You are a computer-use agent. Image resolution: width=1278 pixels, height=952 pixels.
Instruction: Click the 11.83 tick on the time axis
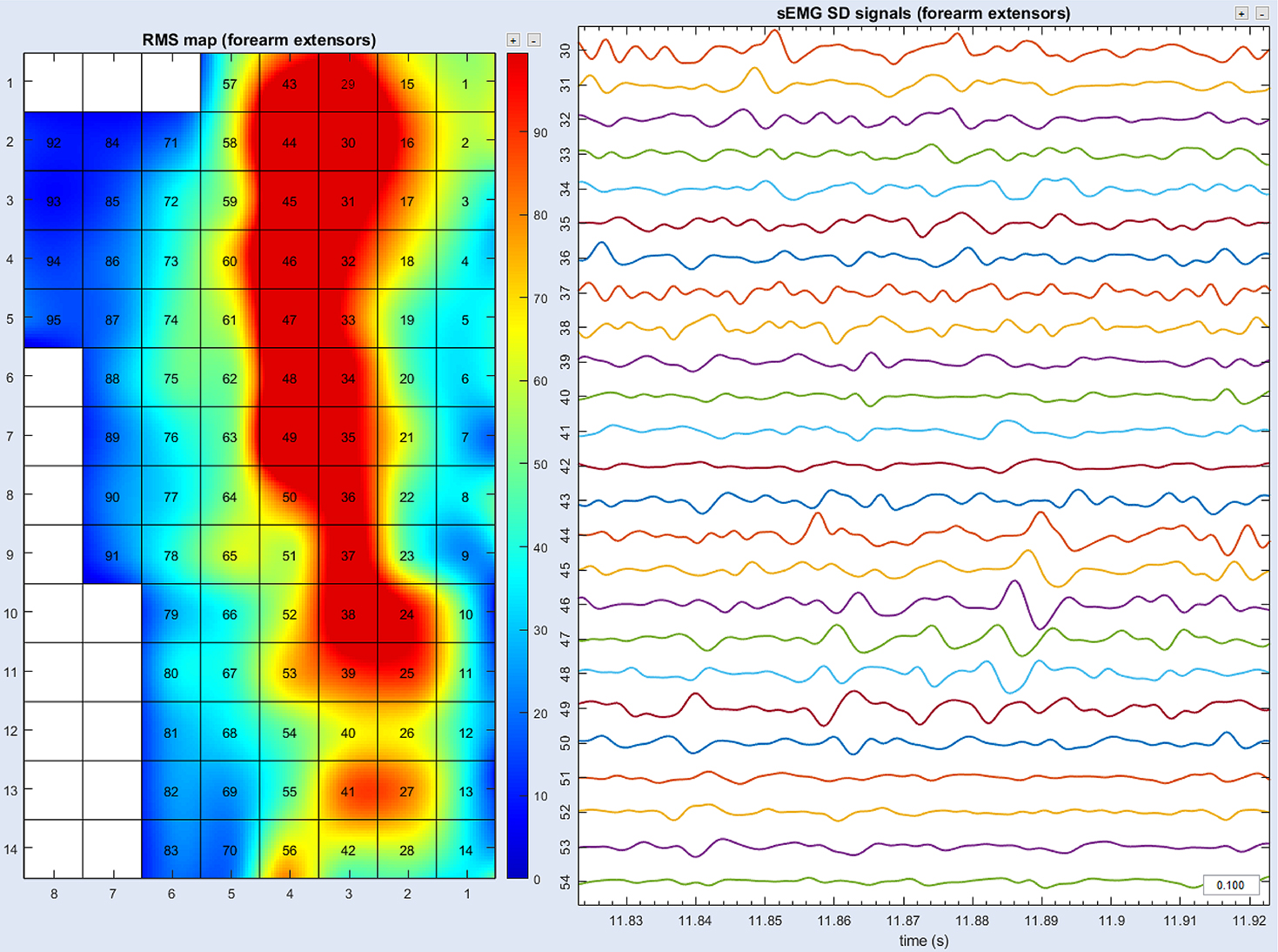pyautogui.click(x=626, y=921)
